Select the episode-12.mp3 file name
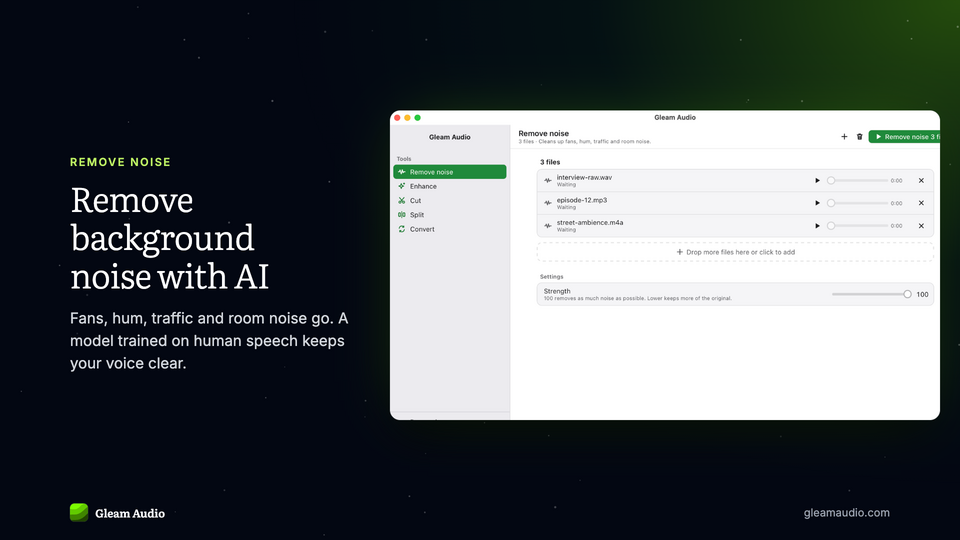The height and width of the screenshot is (540, 960). point(582,200)
